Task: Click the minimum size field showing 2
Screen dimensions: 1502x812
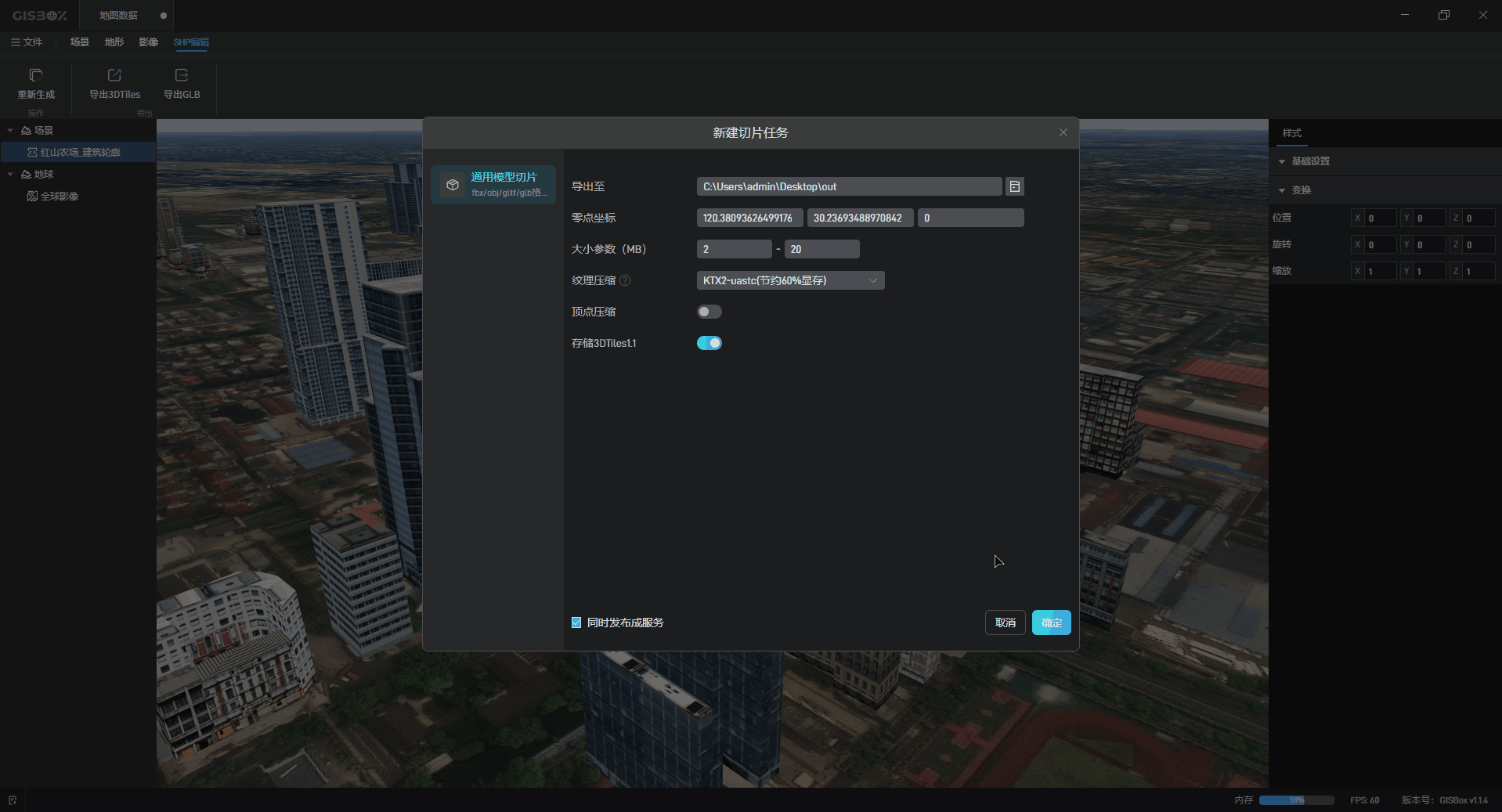Action: click(735, 249)
